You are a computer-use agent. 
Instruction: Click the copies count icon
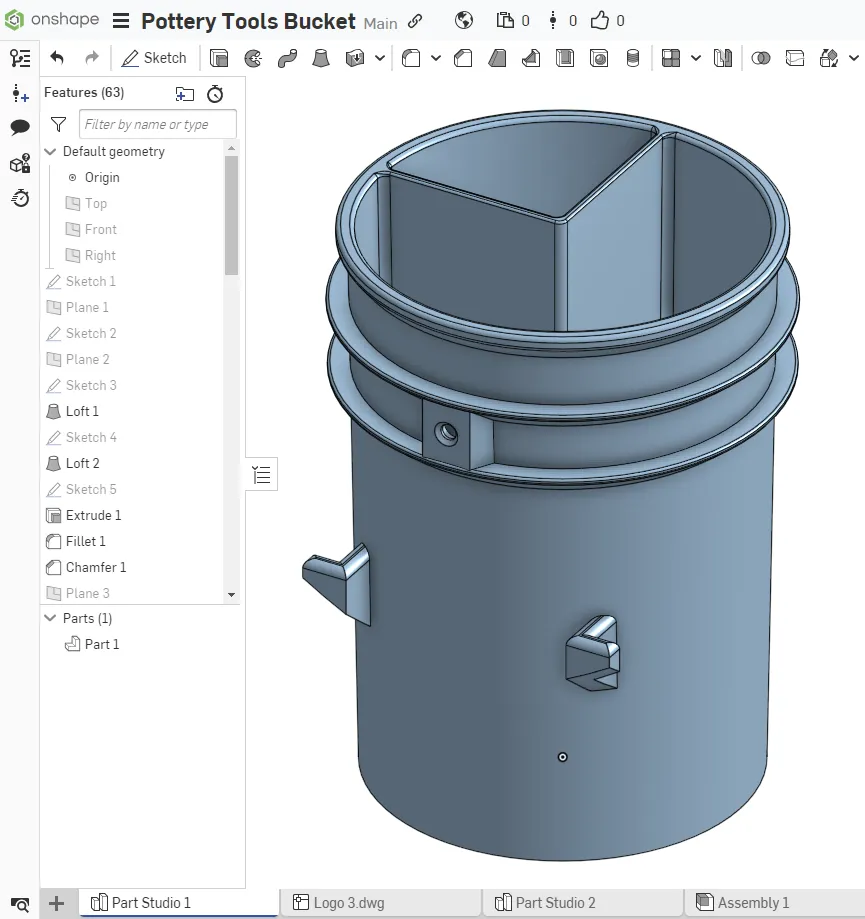coord(505,21)
